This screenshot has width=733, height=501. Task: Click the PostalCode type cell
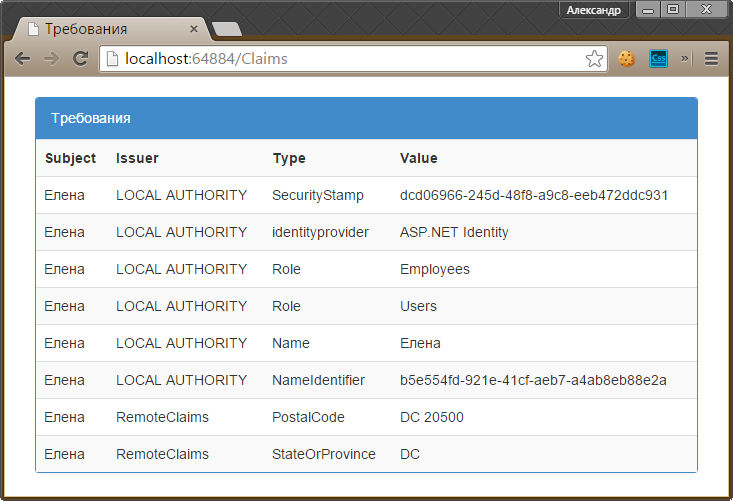[x=308, y=417]
